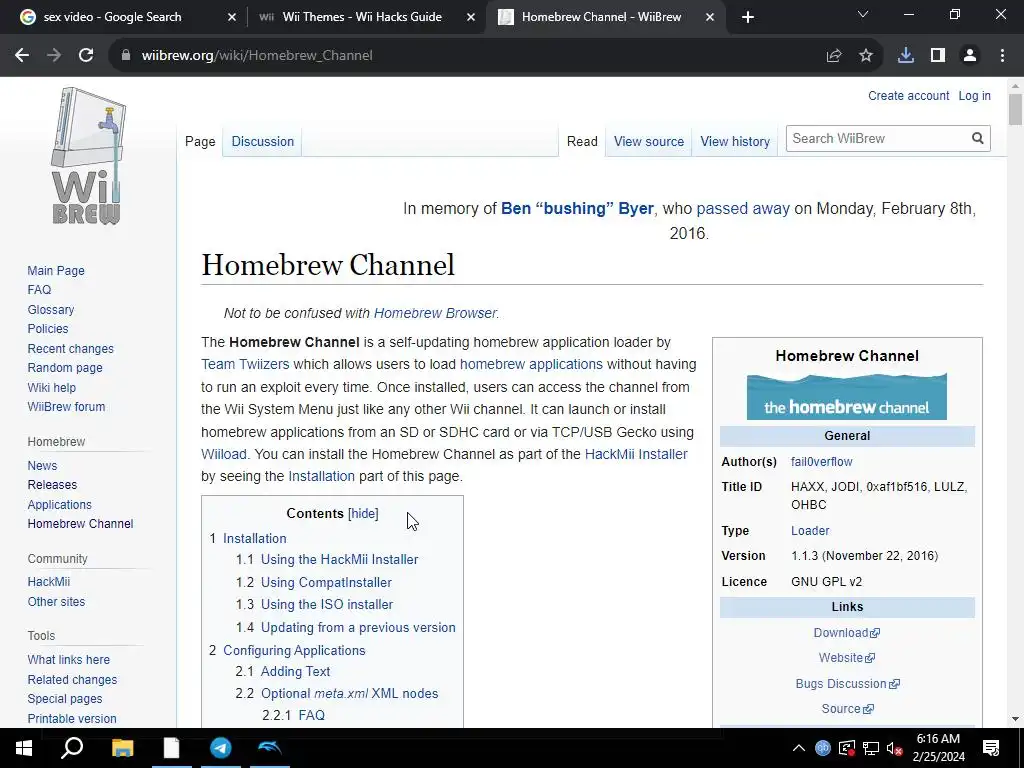Viewport: 1024px width, 768px height.
Task: Open a new browser tab
Action: pyautogui.click(x=748, y=17)
